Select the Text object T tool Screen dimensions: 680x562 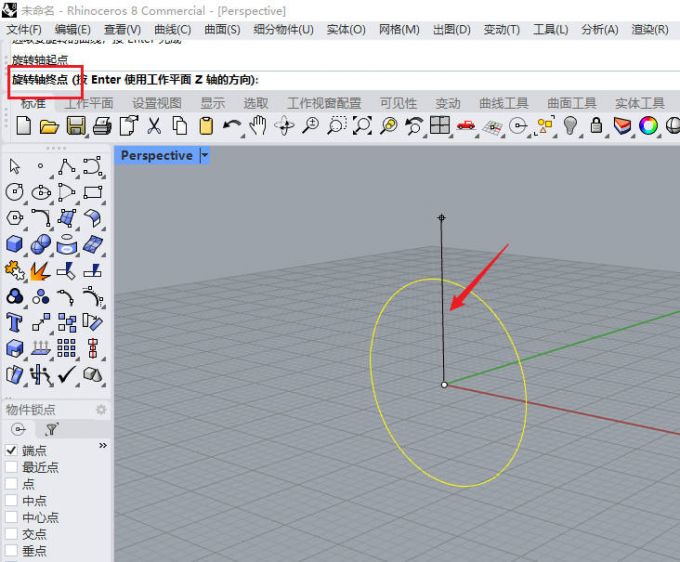tap(14, 323)
